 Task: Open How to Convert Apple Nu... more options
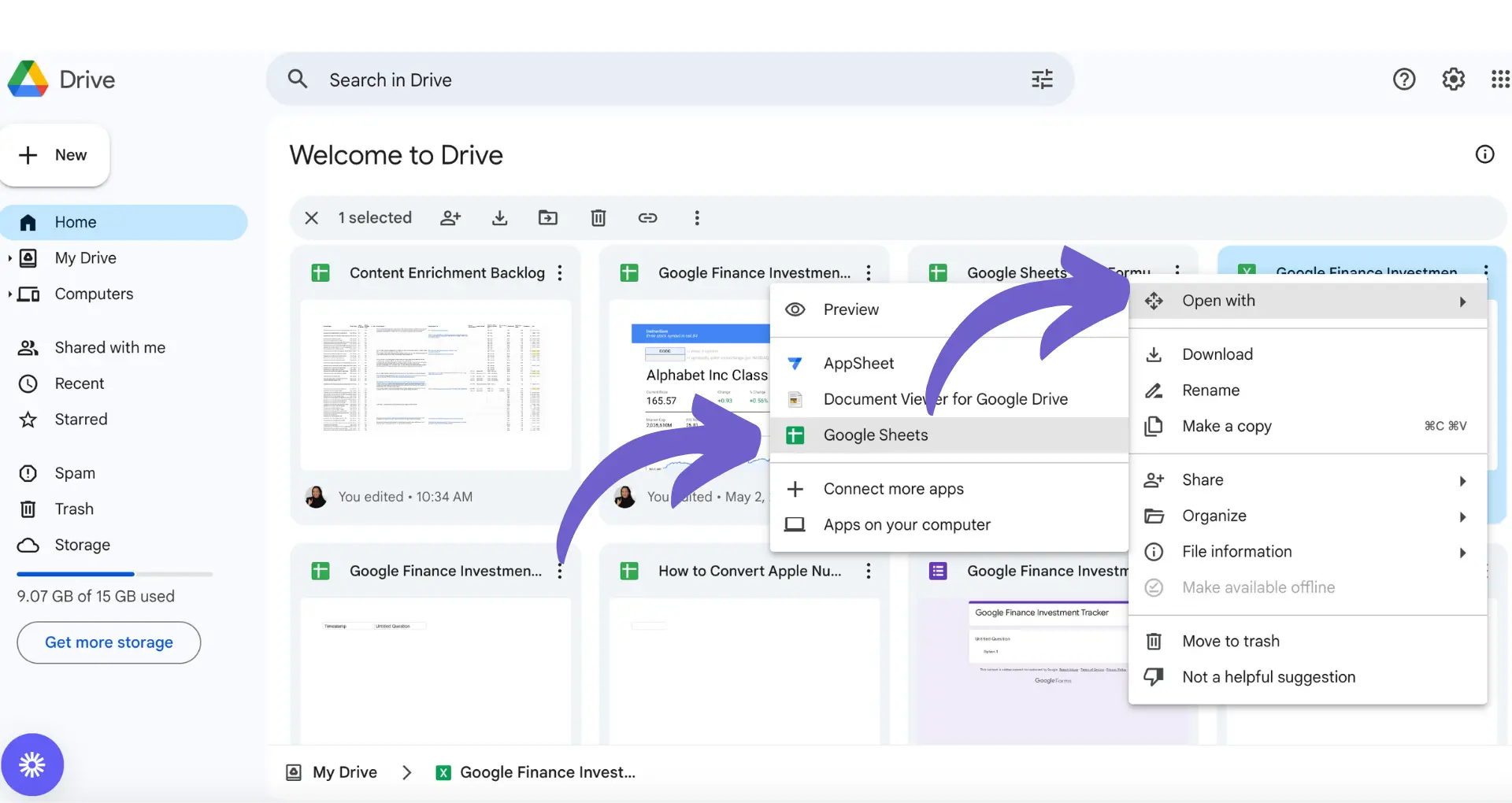click(x=869, y=571)
